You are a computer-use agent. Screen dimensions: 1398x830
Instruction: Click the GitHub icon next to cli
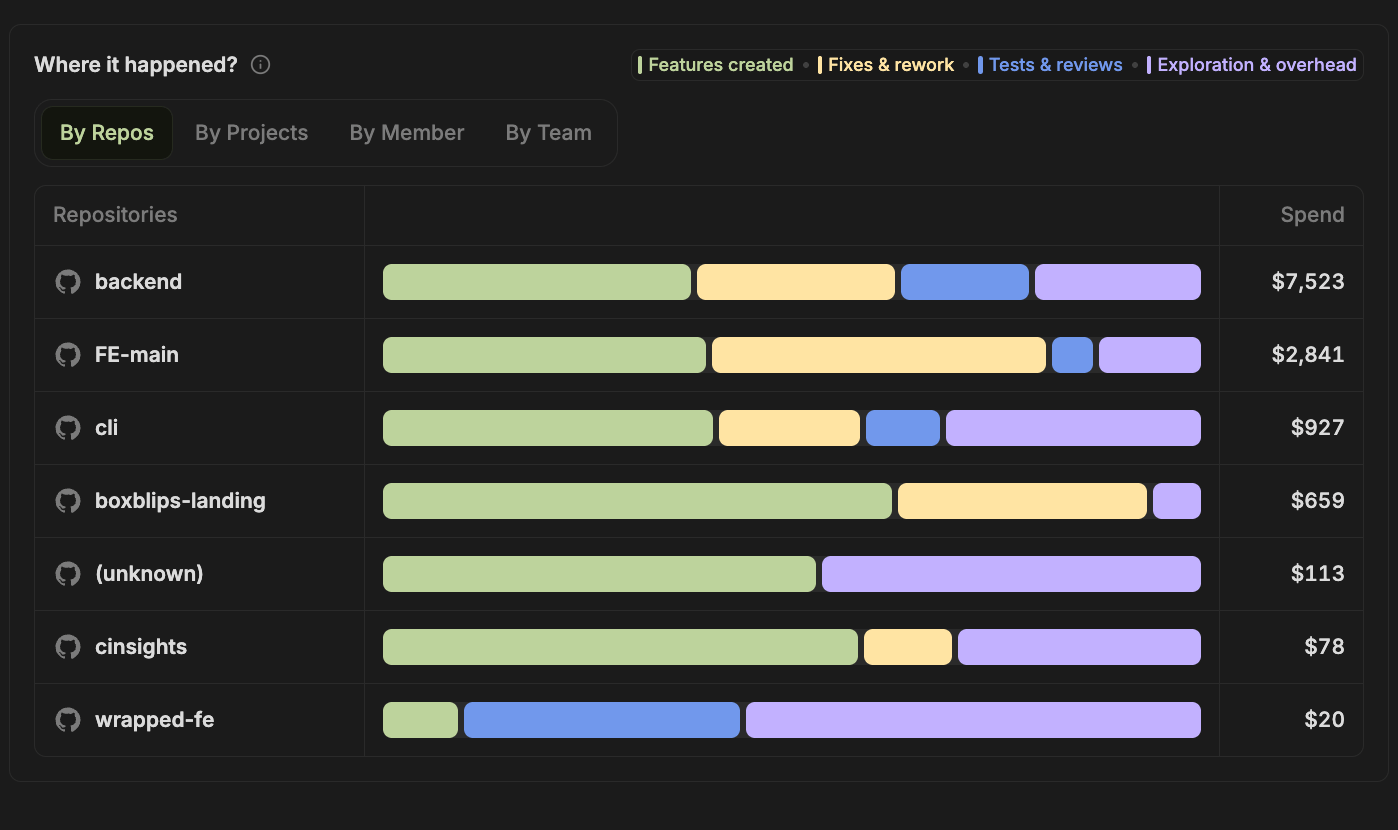click(x=68, y=428)
